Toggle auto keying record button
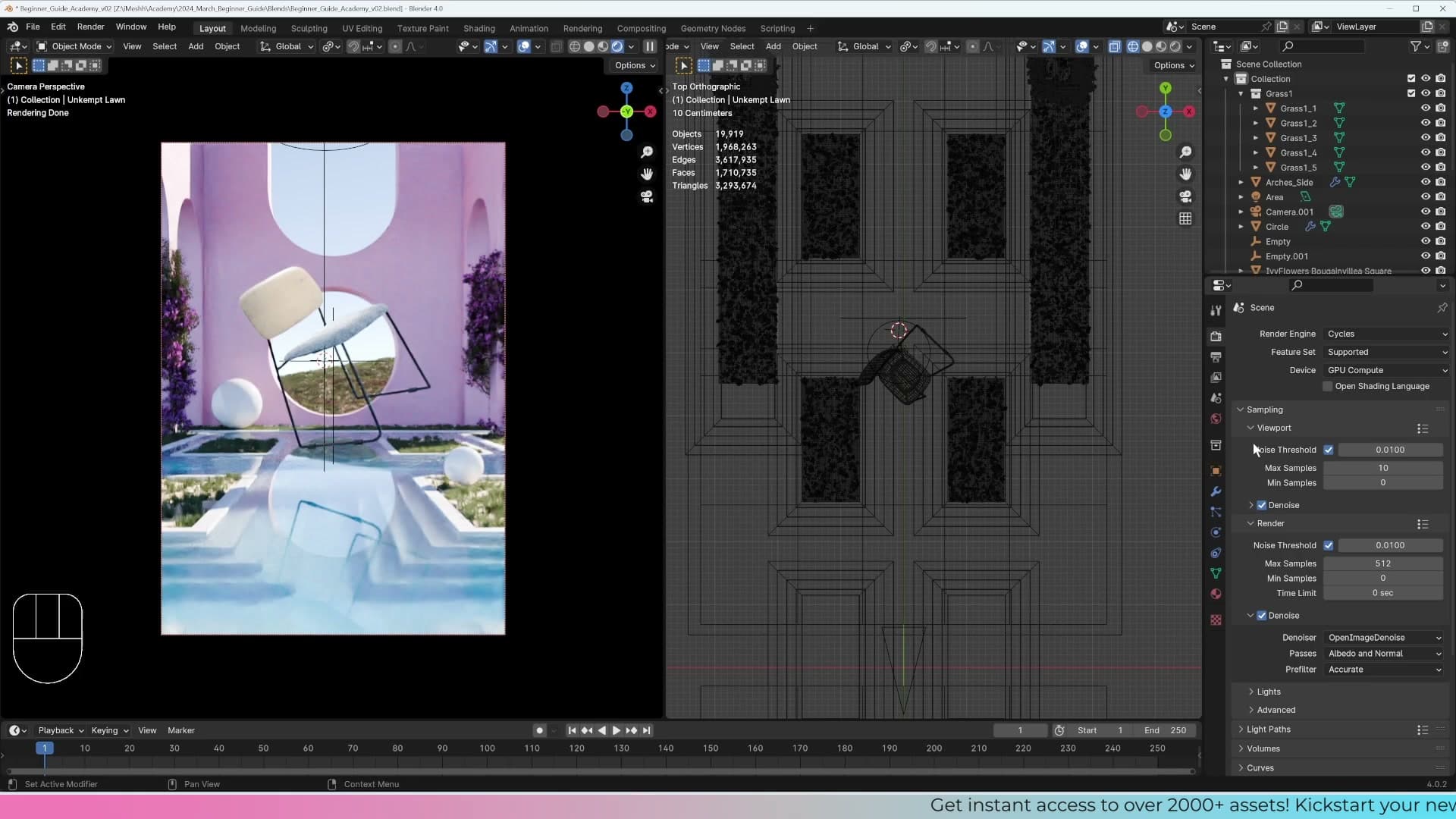 pos(539,730)
